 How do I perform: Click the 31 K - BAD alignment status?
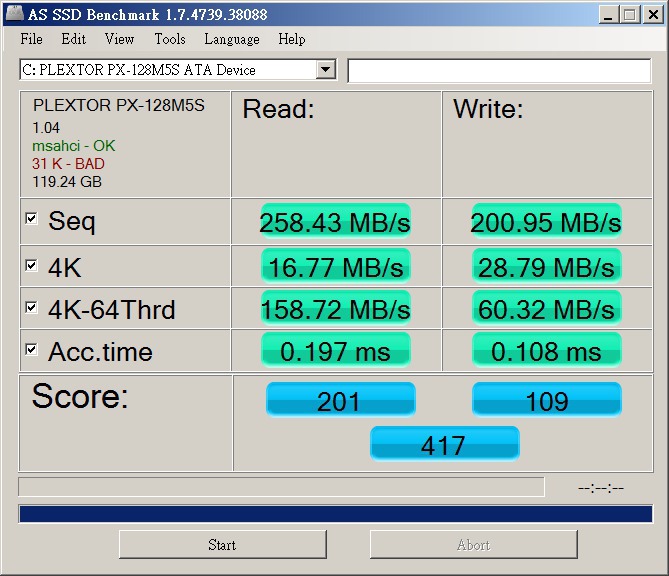click(x=68, y=164)
